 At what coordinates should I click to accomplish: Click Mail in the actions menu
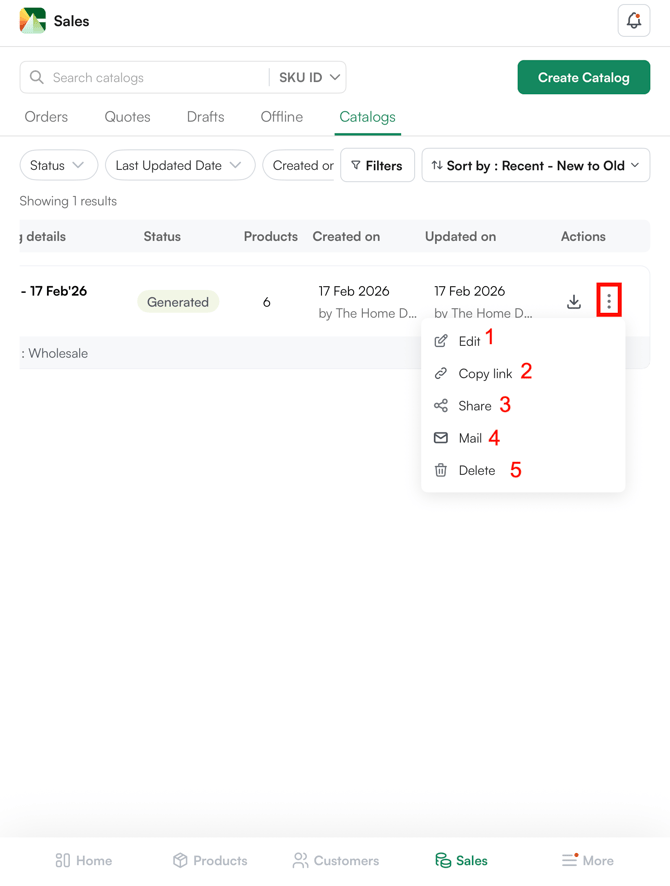(x=469, y=437)
